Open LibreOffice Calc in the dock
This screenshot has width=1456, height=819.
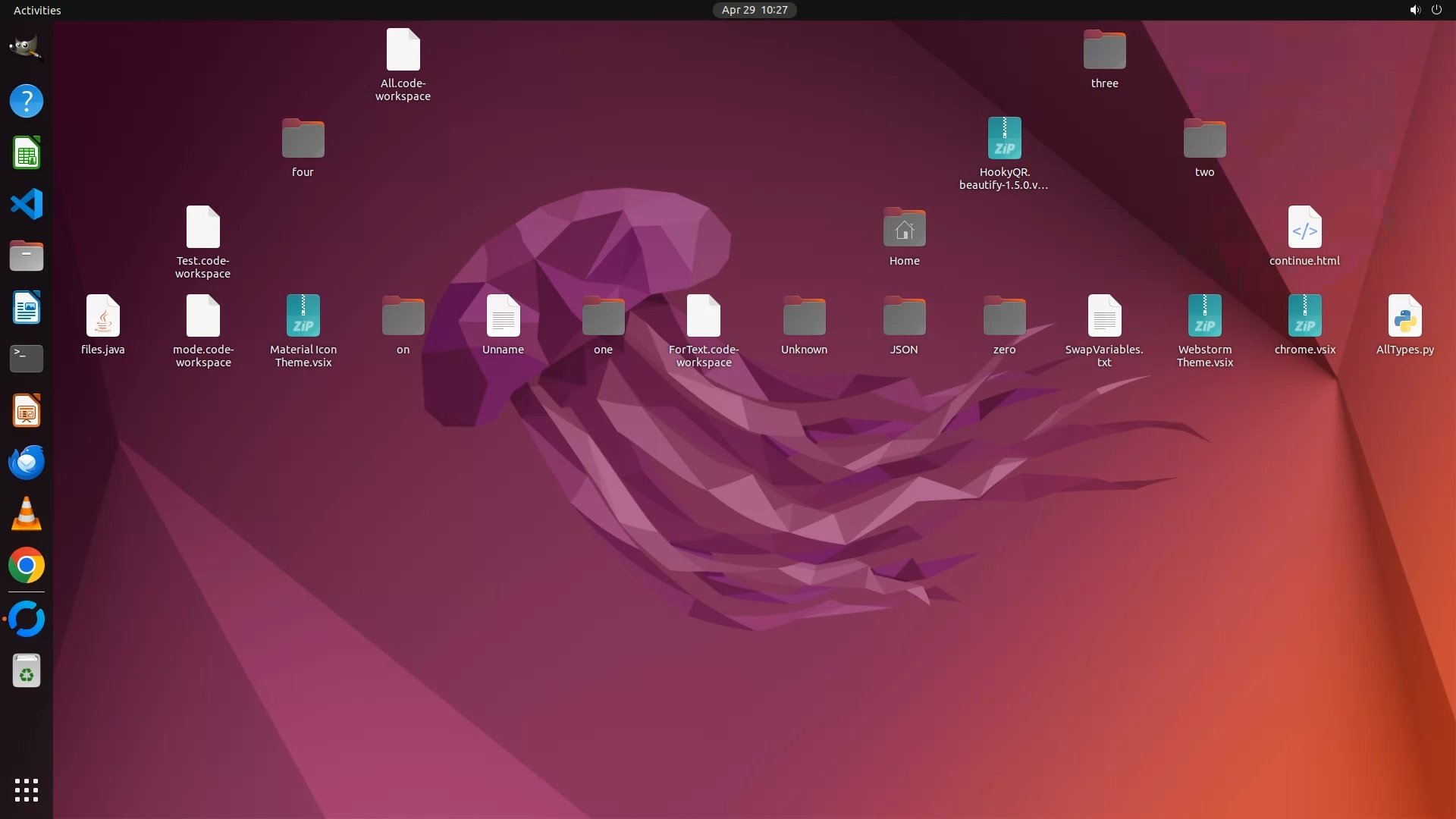tap(27, 153)
